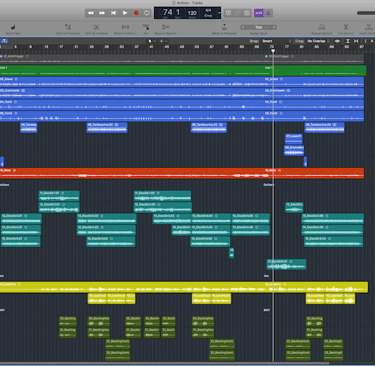
Task: Click the vertical auto zoom icon
Action: pos(348,41)
